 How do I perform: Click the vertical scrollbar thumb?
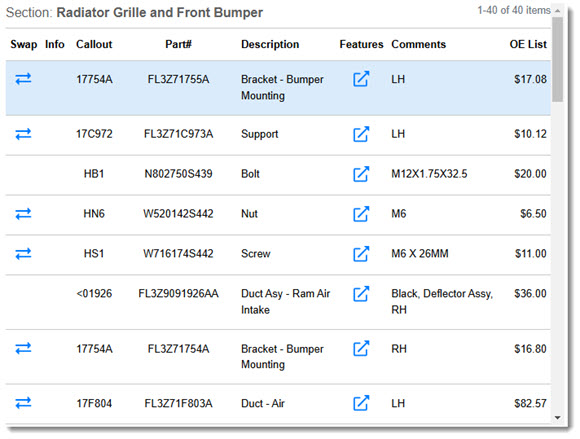[x=557, y=59]
